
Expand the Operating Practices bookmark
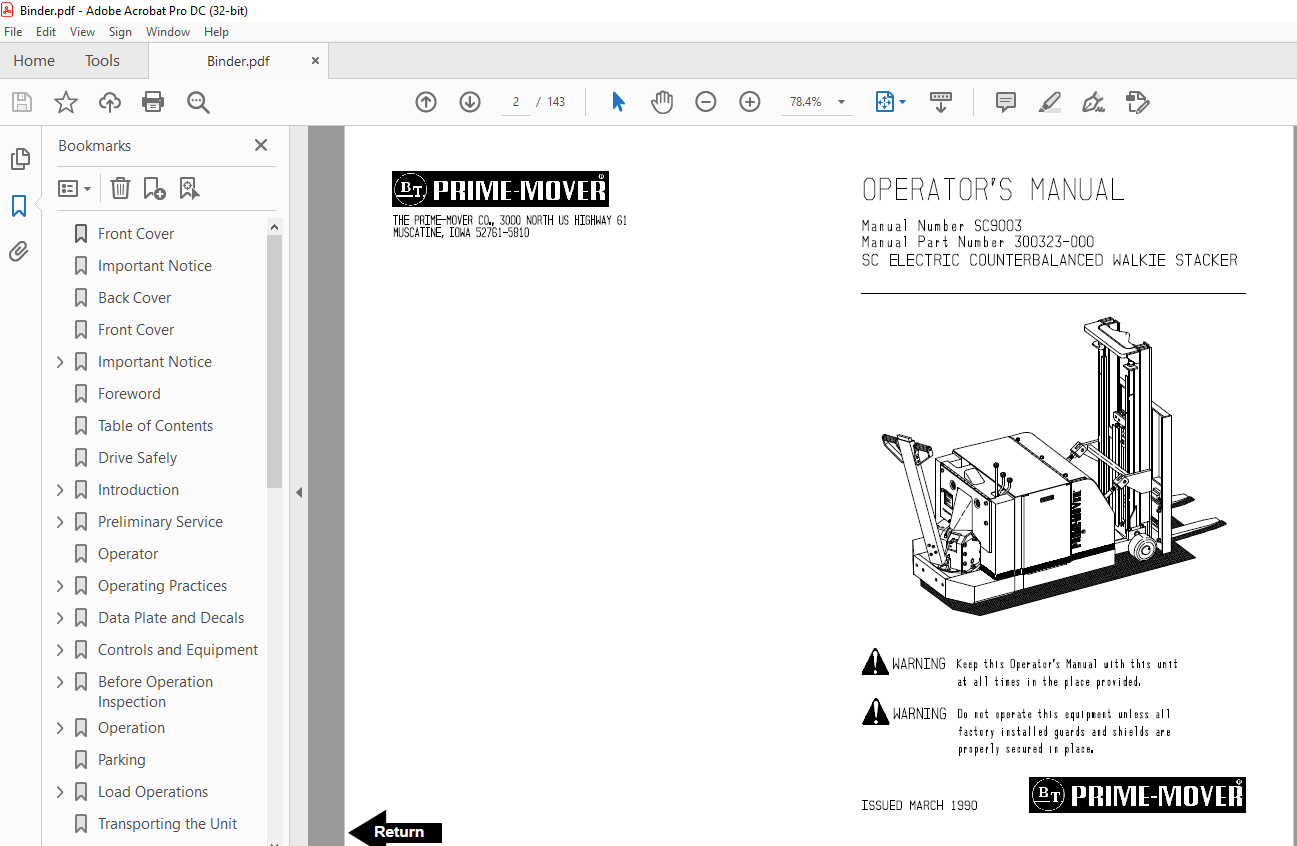coord(60,586)
